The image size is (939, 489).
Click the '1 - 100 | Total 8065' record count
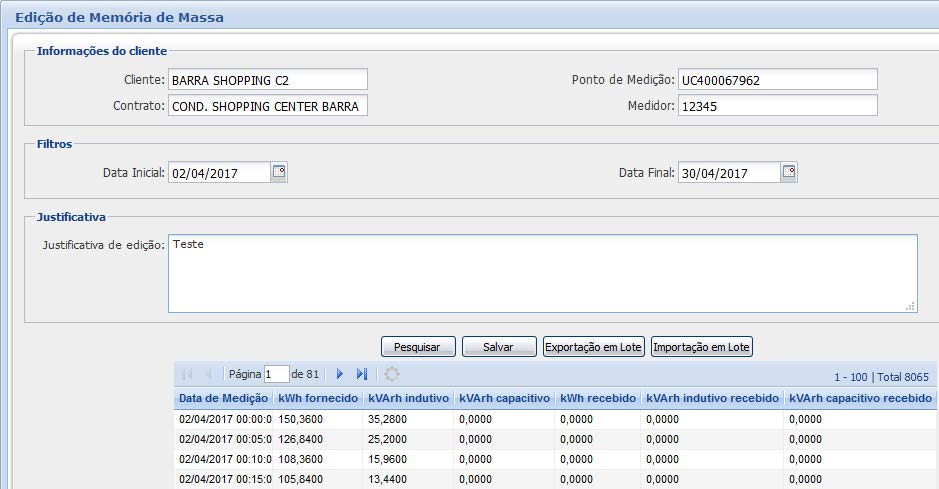click(882, 377)
